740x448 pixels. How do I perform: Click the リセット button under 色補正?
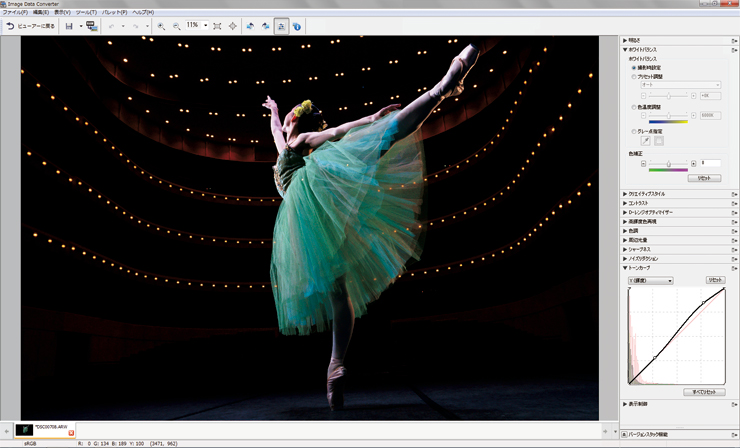705,178
